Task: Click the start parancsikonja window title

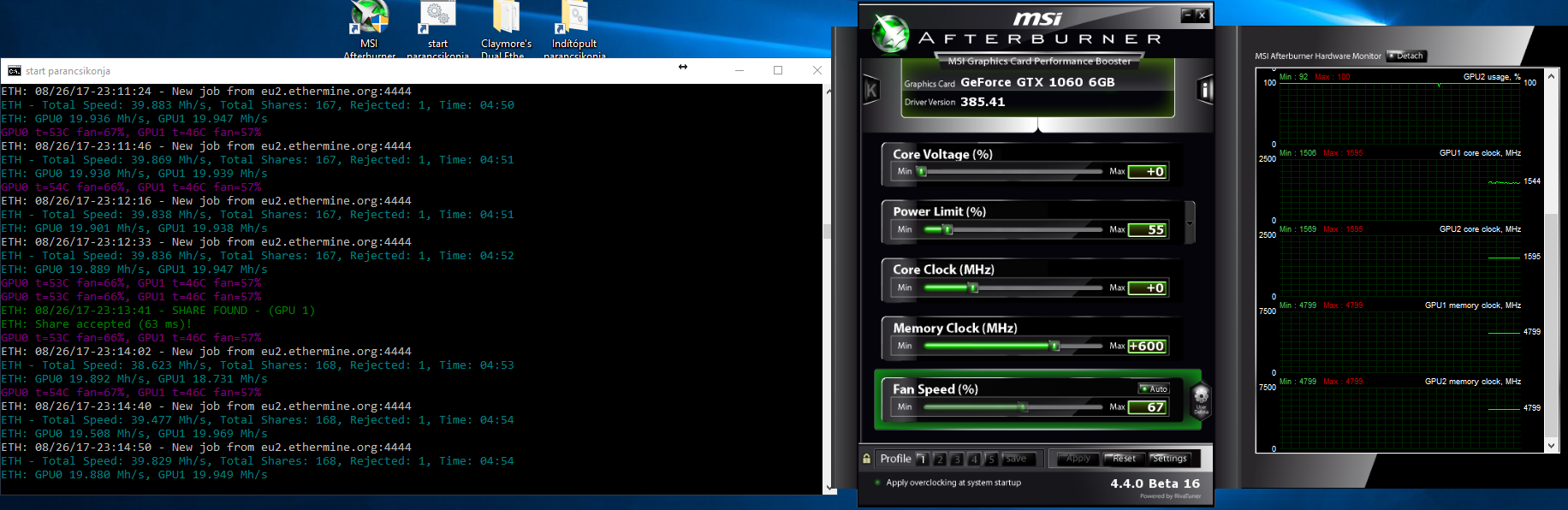Action: coord(68,71)
